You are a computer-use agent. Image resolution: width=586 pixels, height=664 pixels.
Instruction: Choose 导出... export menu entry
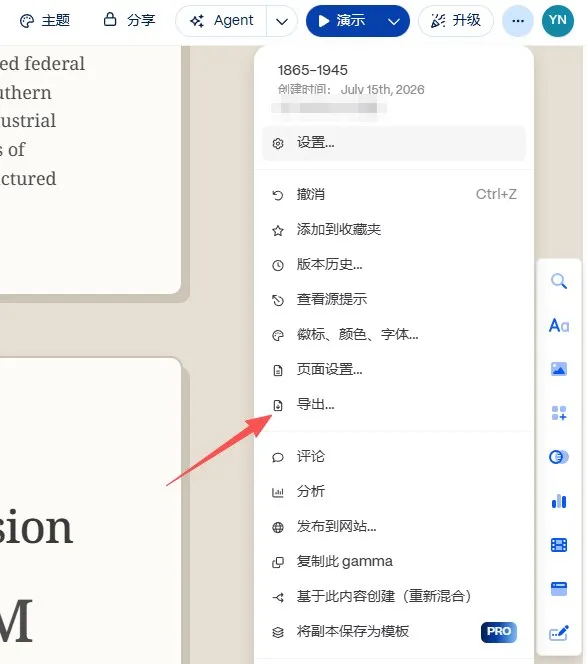coord(394,405)
